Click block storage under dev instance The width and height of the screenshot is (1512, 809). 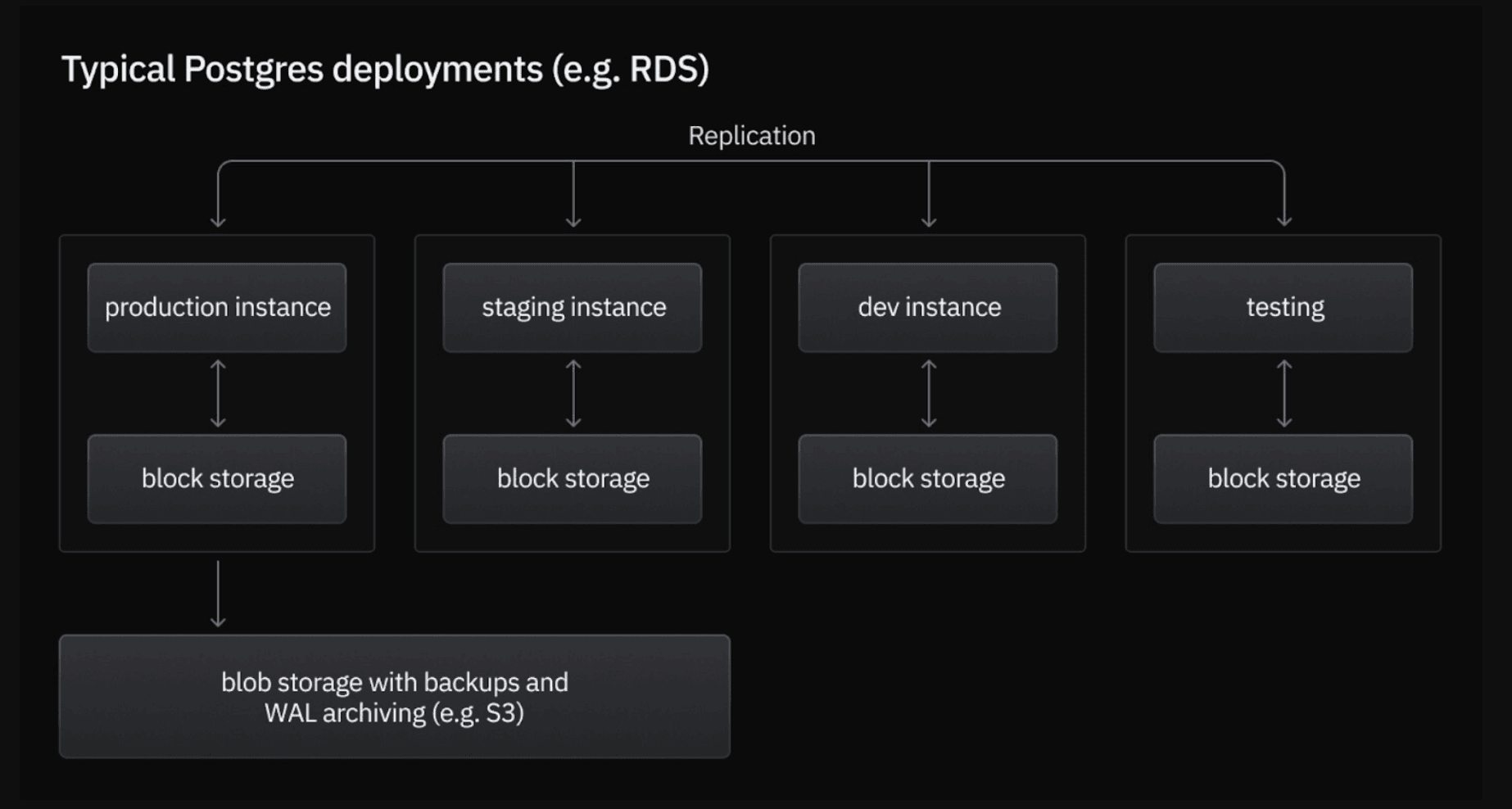coord(928,478)
